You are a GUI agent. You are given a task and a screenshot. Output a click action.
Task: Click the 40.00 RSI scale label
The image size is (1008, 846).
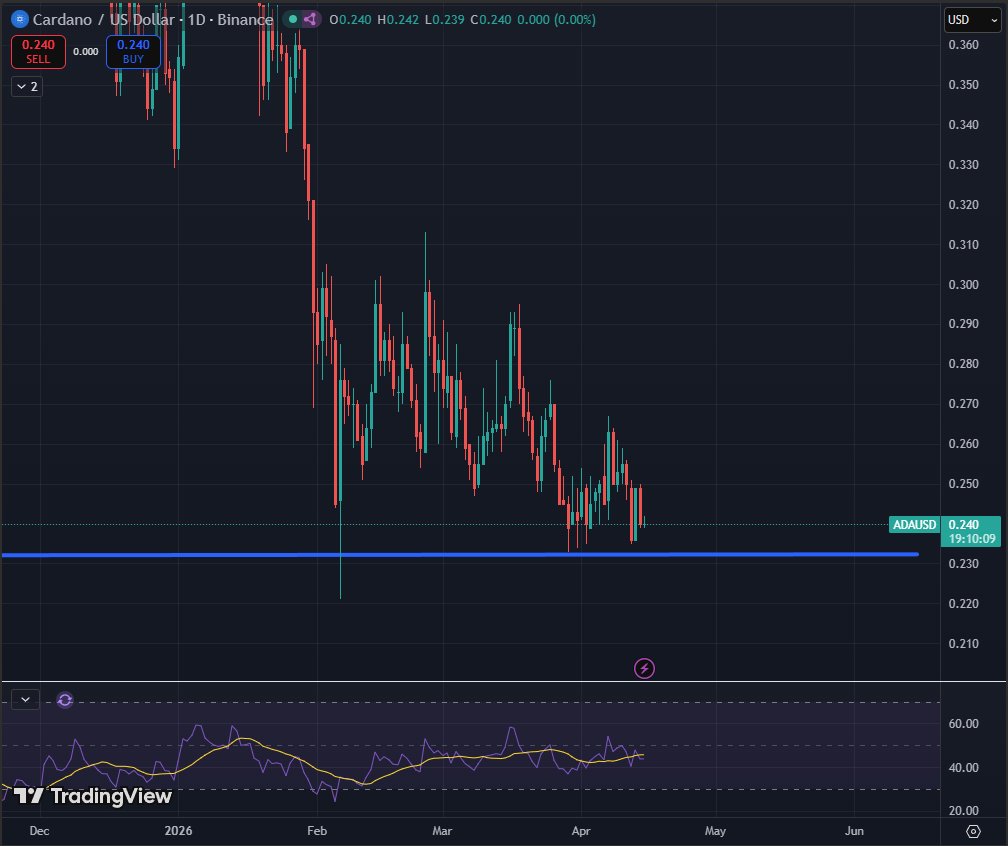[x=964, y=768]
